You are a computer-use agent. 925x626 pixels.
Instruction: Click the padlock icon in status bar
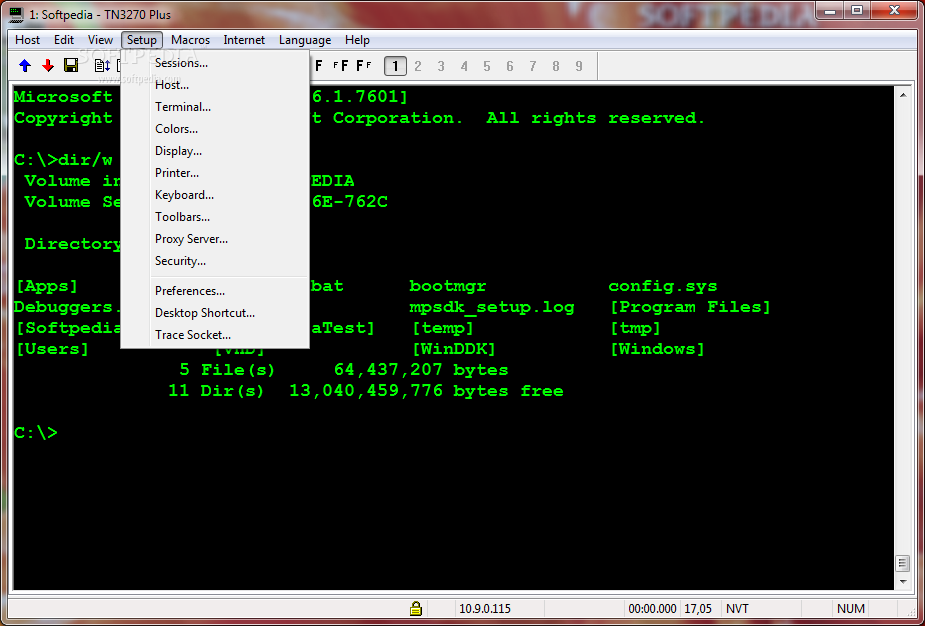416,608
